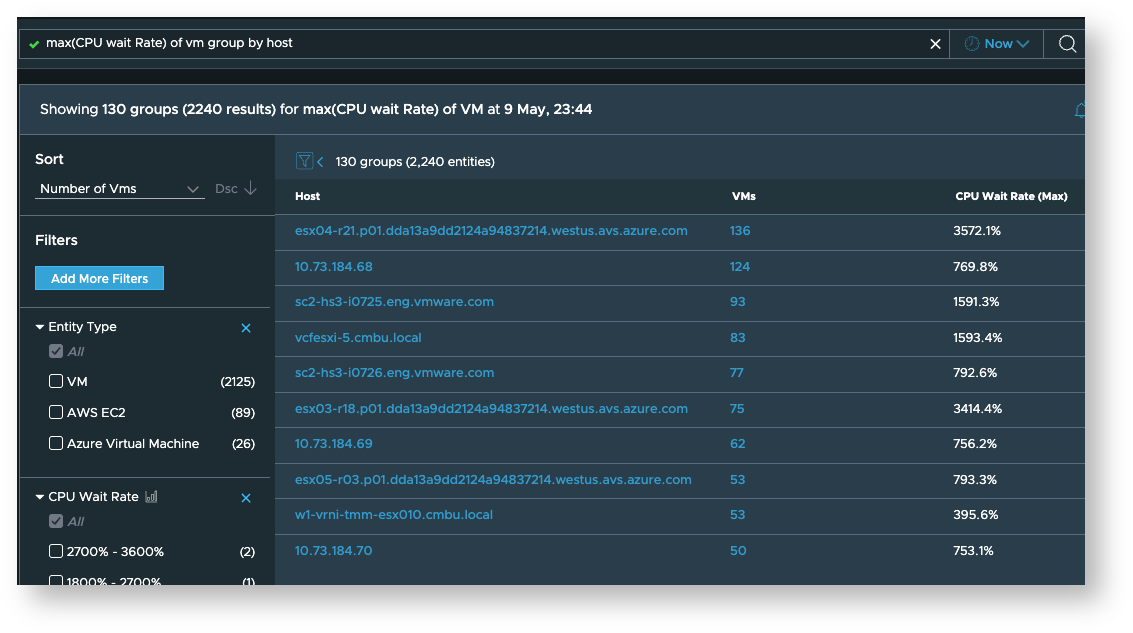Open host 10.73.184.68 link
The height and width of the screenshot is (633, 1133).
334,267
